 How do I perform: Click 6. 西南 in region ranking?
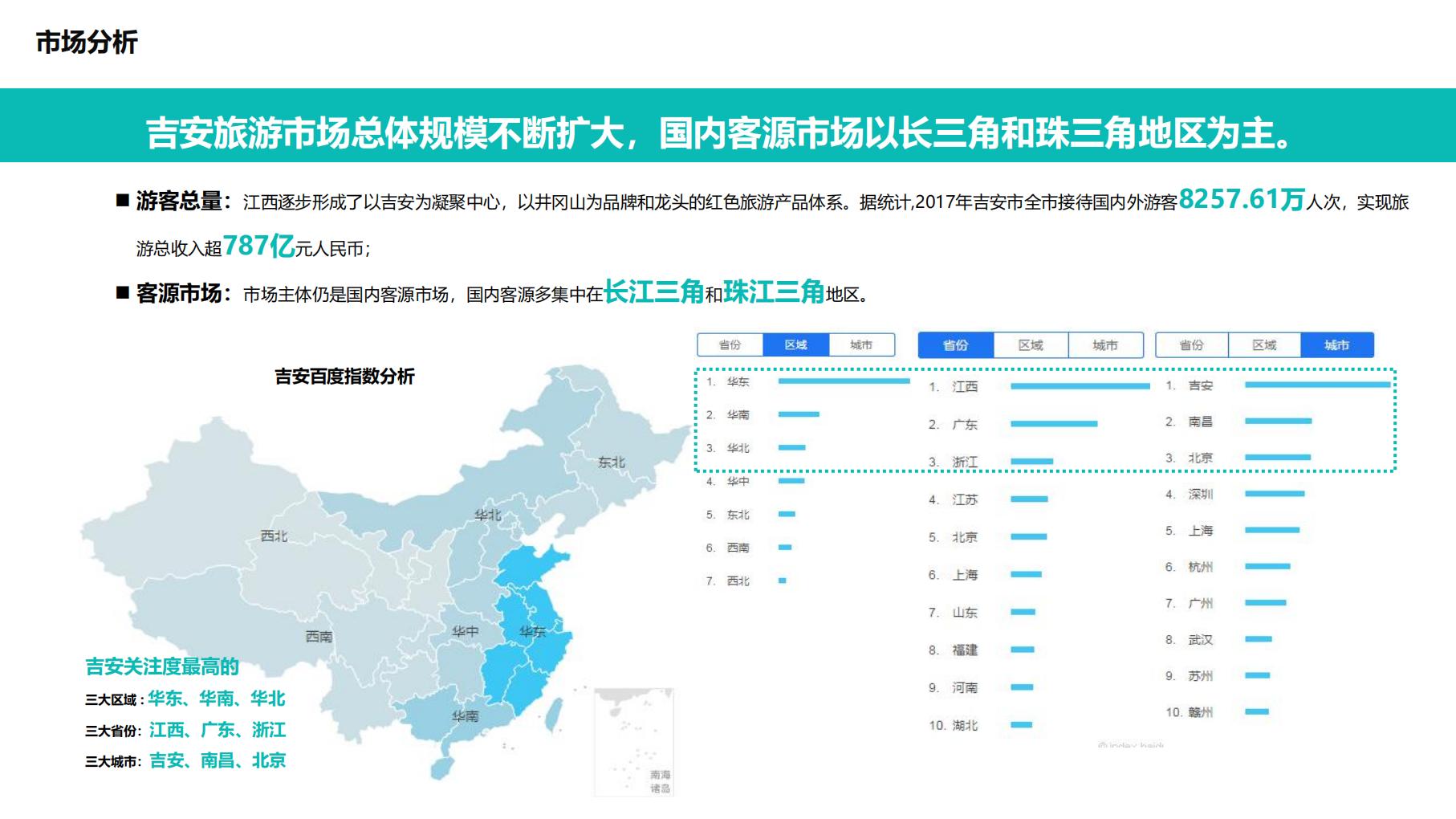[x=728, y=548]
